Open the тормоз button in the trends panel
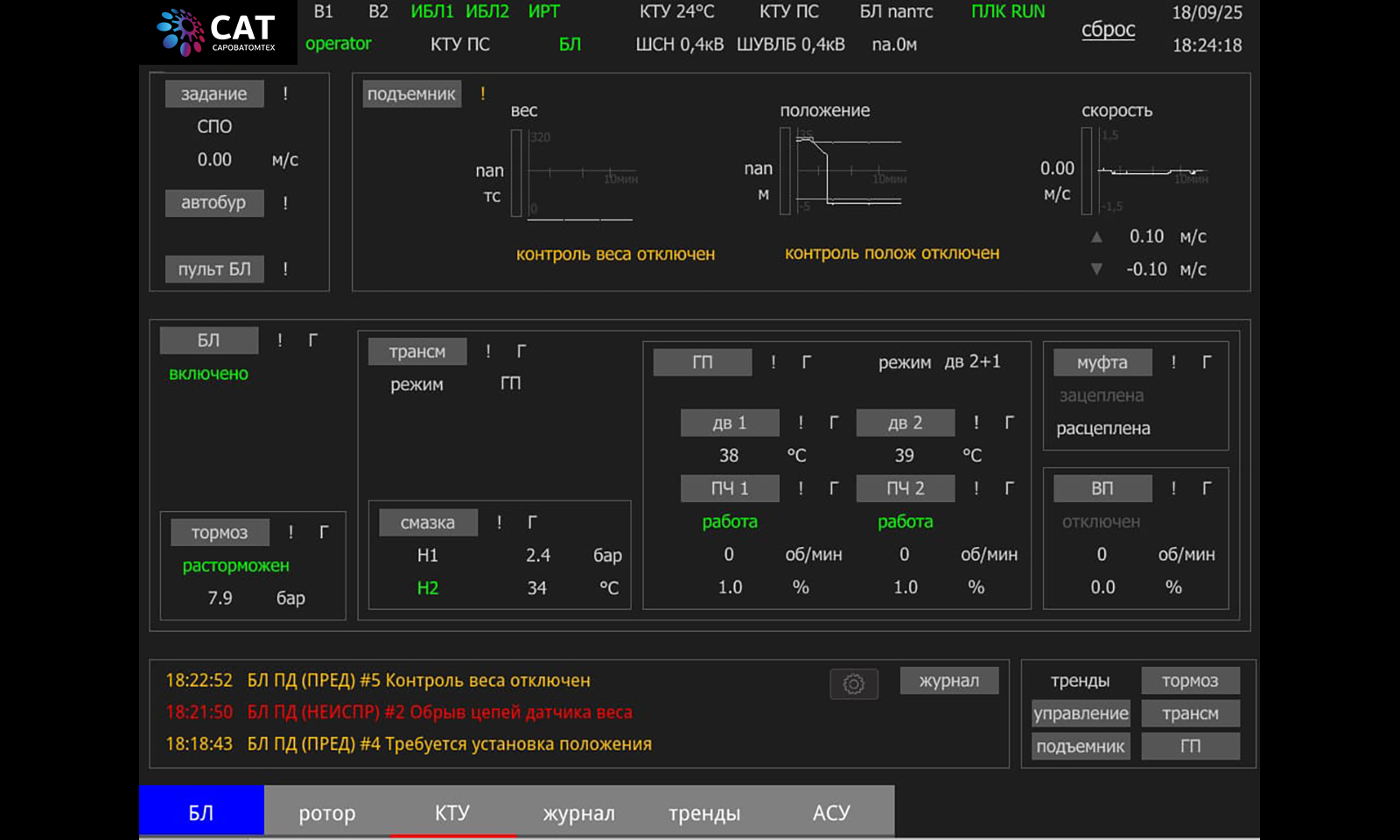This screenshot has height=840, width=1400. (1190, 681)
